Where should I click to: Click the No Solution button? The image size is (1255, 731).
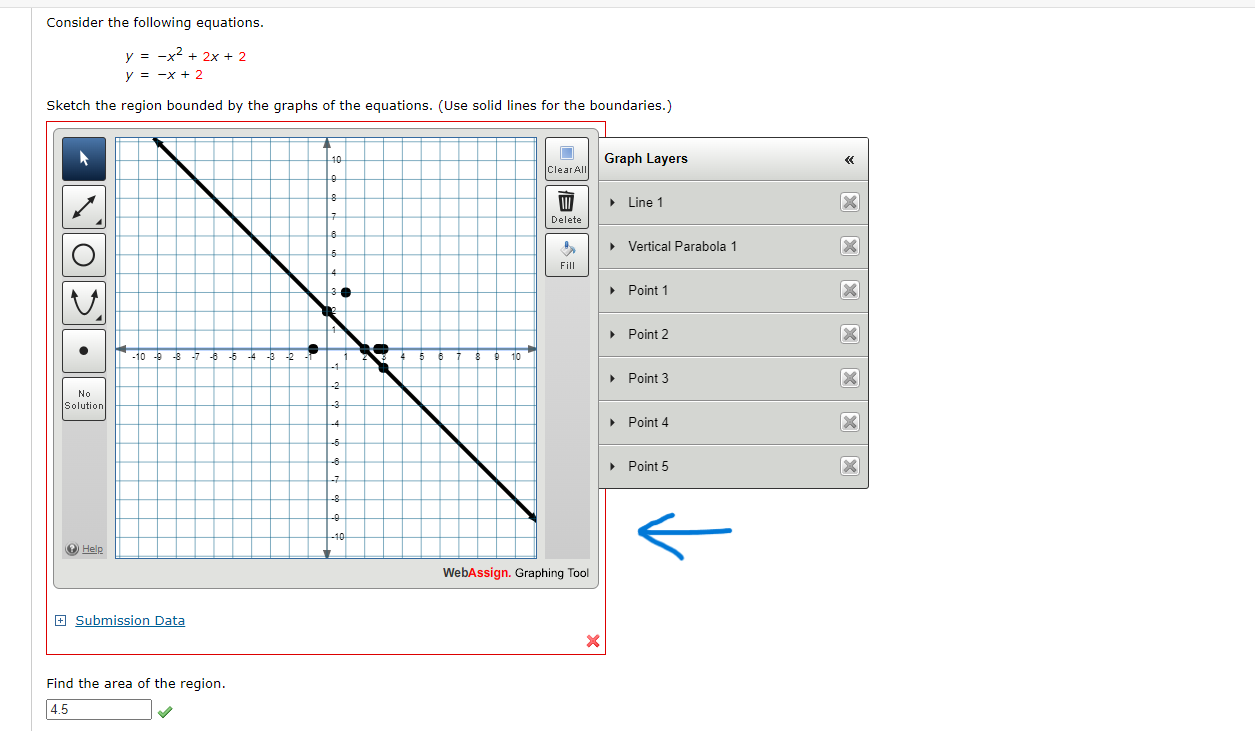pos(83,397)
